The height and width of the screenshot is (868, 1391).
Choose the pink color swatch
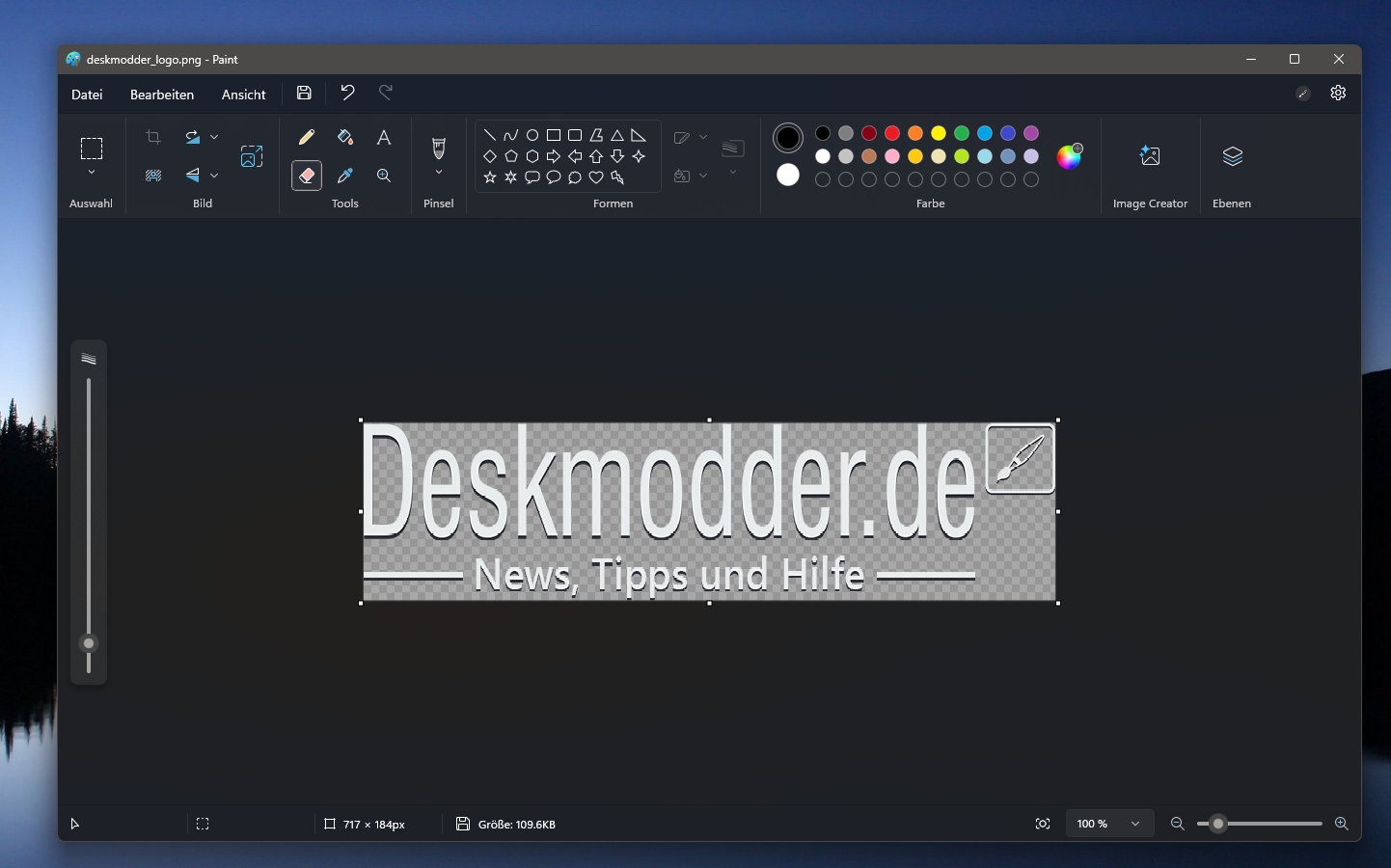point(892,156)
